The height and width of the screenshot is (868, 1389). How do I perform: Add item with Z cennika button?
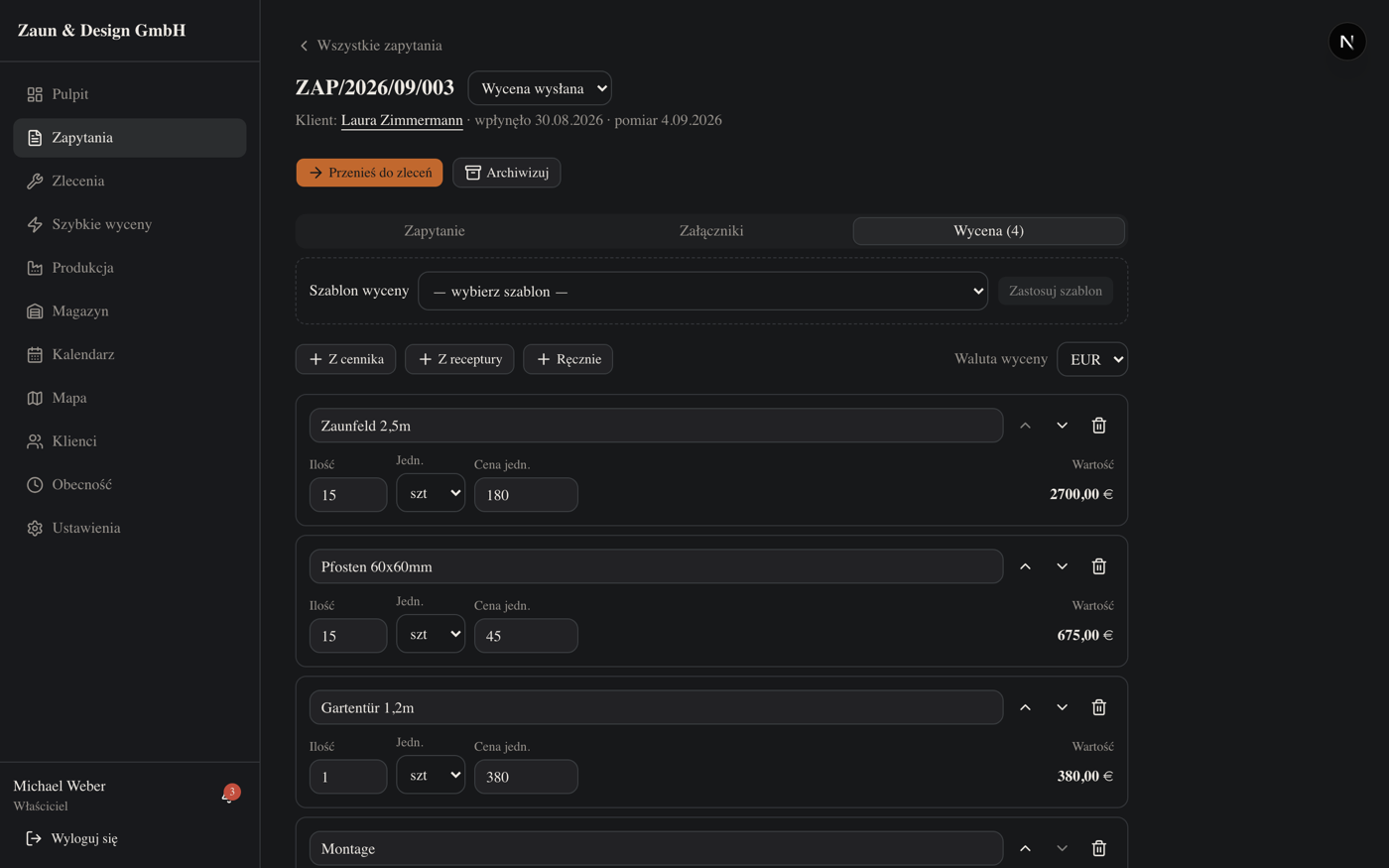[x=346, y=359]
